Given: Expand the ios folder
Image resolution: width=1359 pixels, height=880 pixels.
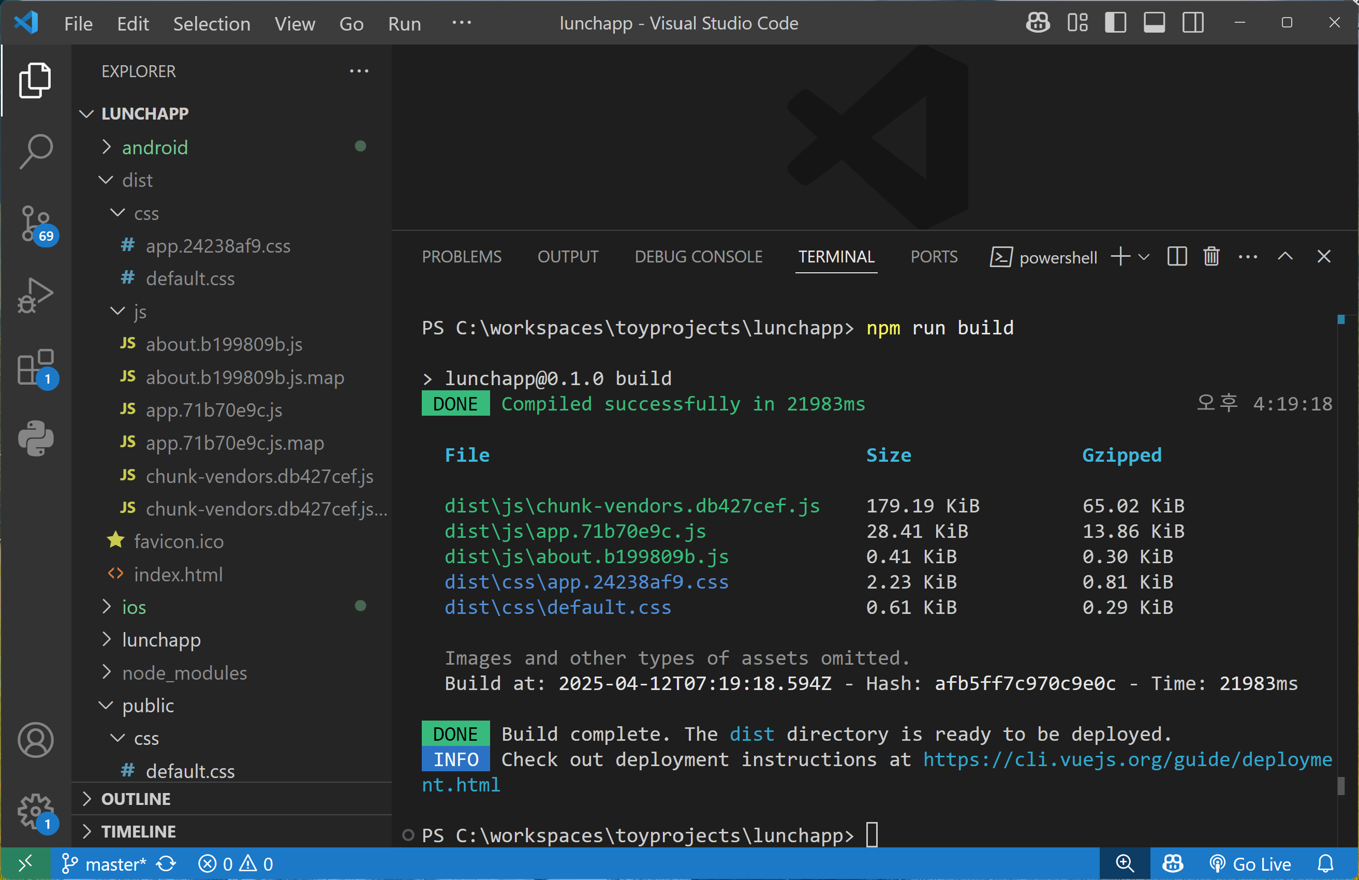Looking at the screenshot, I should point(232,607).
